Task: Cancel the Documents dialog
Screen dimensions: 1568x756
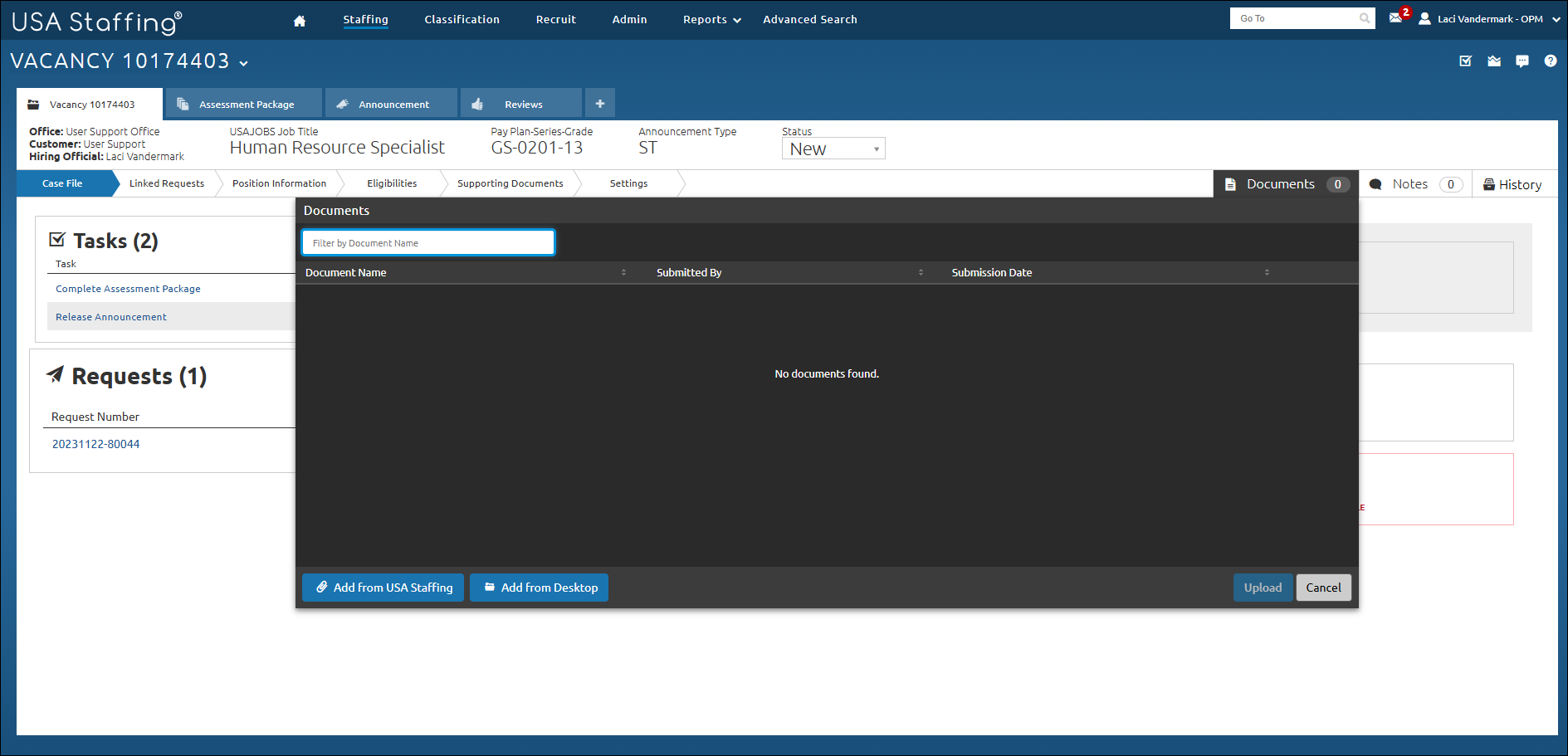Action: (x=1324, y=588)
